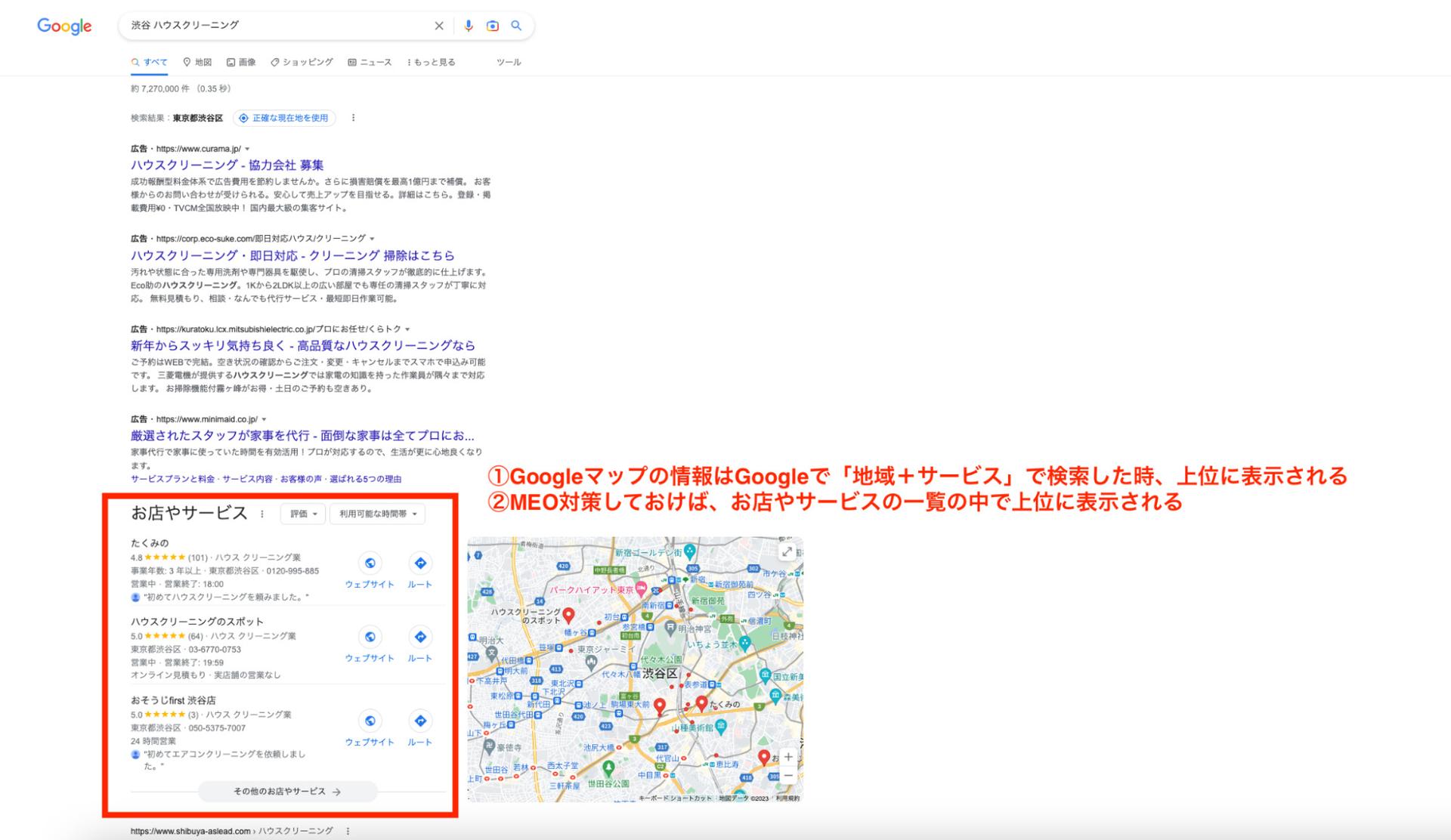The height and width of the screenshot is (840, 1451).
Task: Click the microphone voice search icon
Action: click(468, 26)
